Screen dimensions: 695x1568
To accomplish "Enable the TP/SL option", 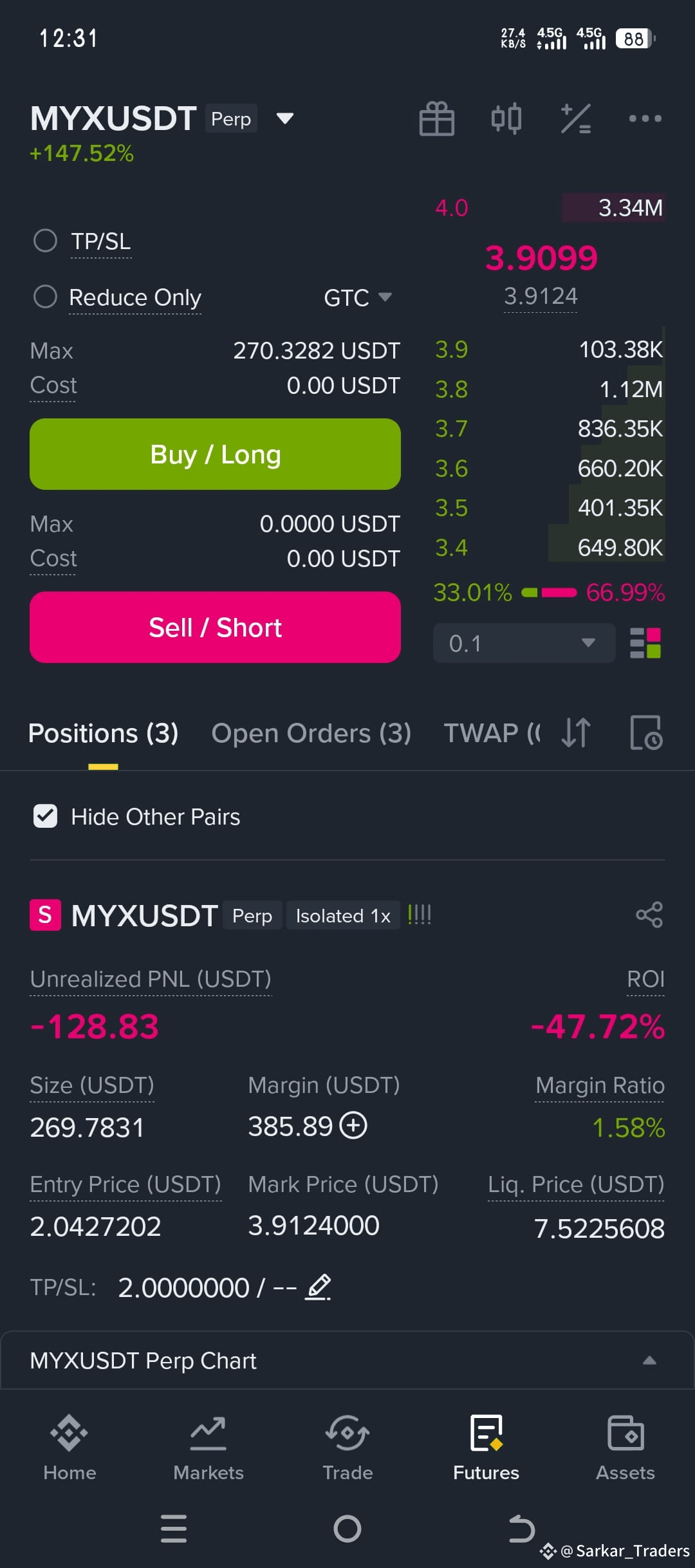I will 45,241.
